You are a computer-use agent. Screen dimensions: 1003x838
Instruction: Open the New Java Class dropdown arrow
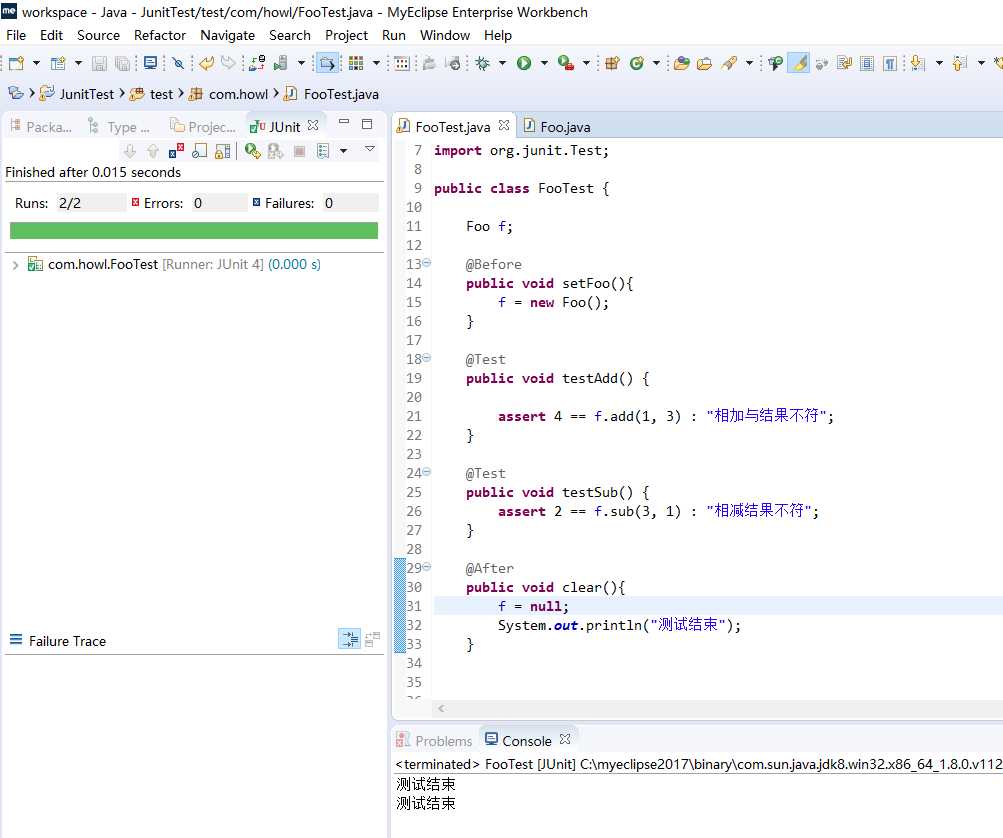tap(656, 63)
